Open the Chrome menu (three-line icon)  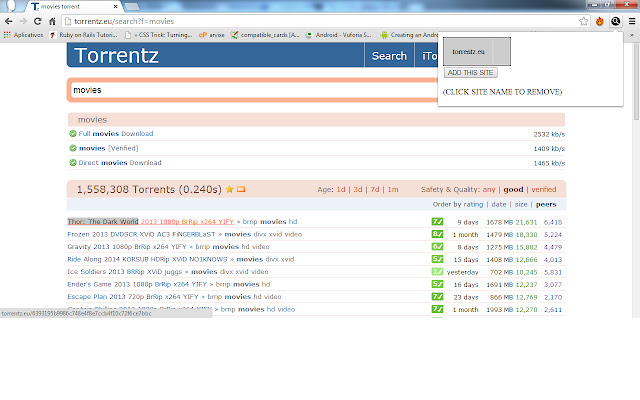pyautogui.click(x=631, y=20)
